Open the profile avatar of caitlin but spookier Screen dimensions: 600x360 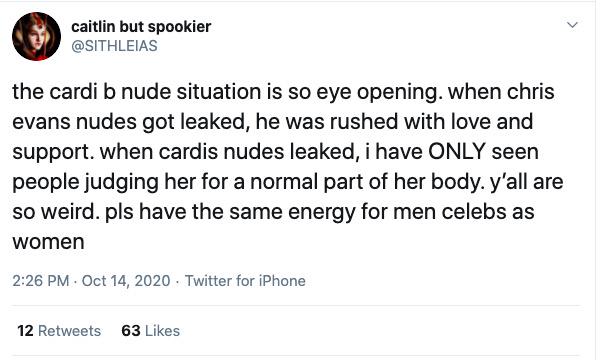click(36, 36)
